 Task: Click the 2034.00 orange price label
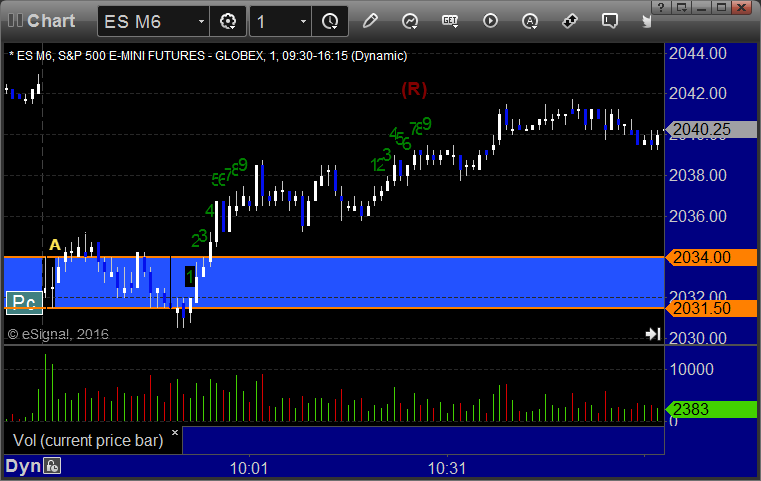[711, 257]
